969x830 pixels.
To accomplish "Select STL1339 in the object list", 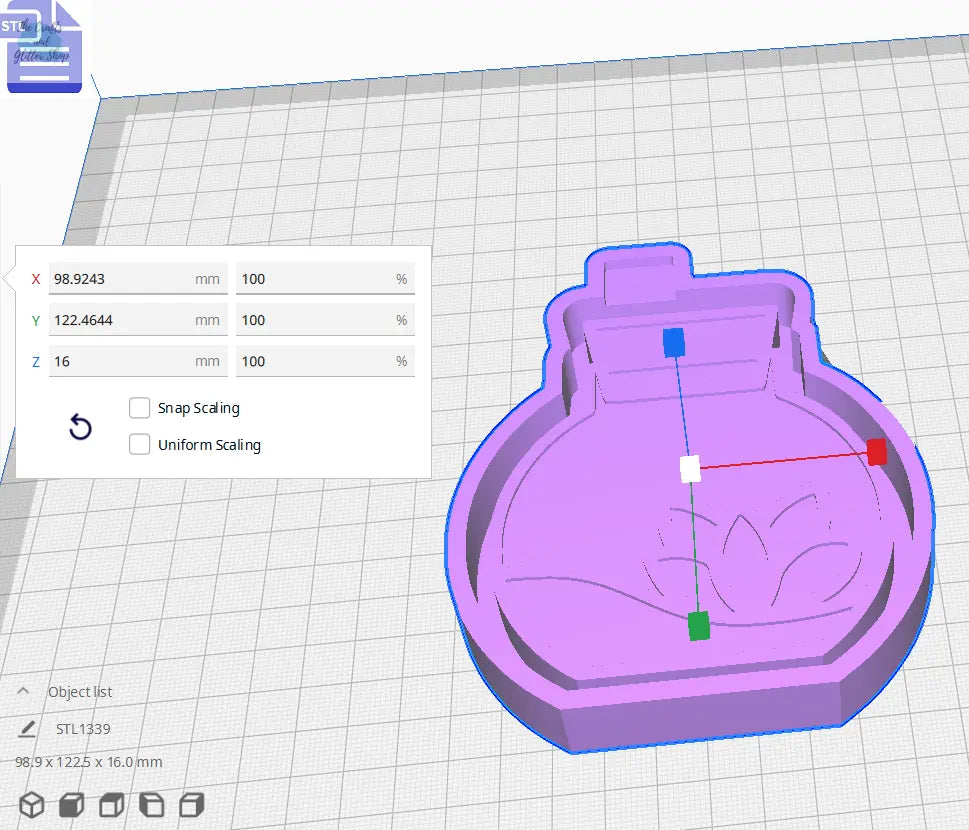I will (x=85, y=728).
